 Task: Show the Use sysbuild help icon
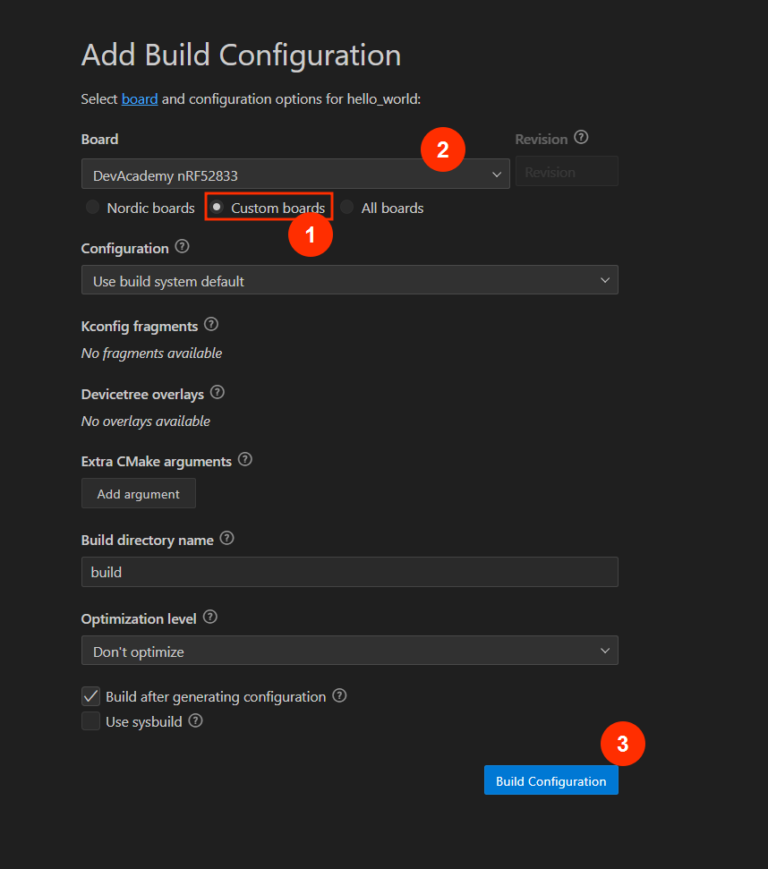[196, 720]
